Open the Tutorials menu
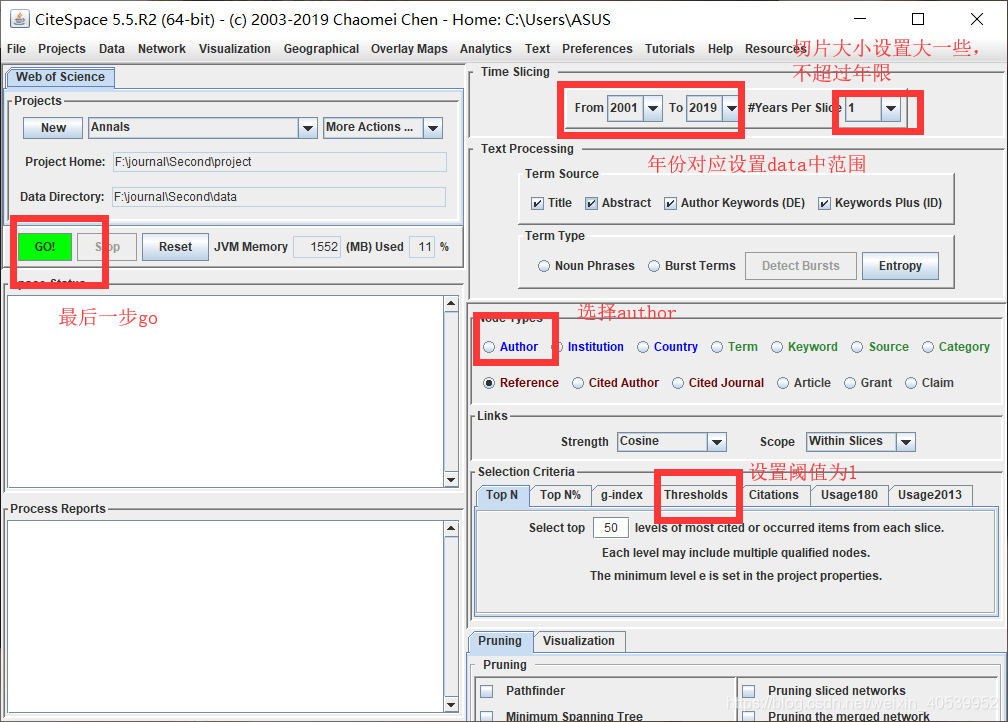Screen dimensions: 1008x722 tap(669, 49)
